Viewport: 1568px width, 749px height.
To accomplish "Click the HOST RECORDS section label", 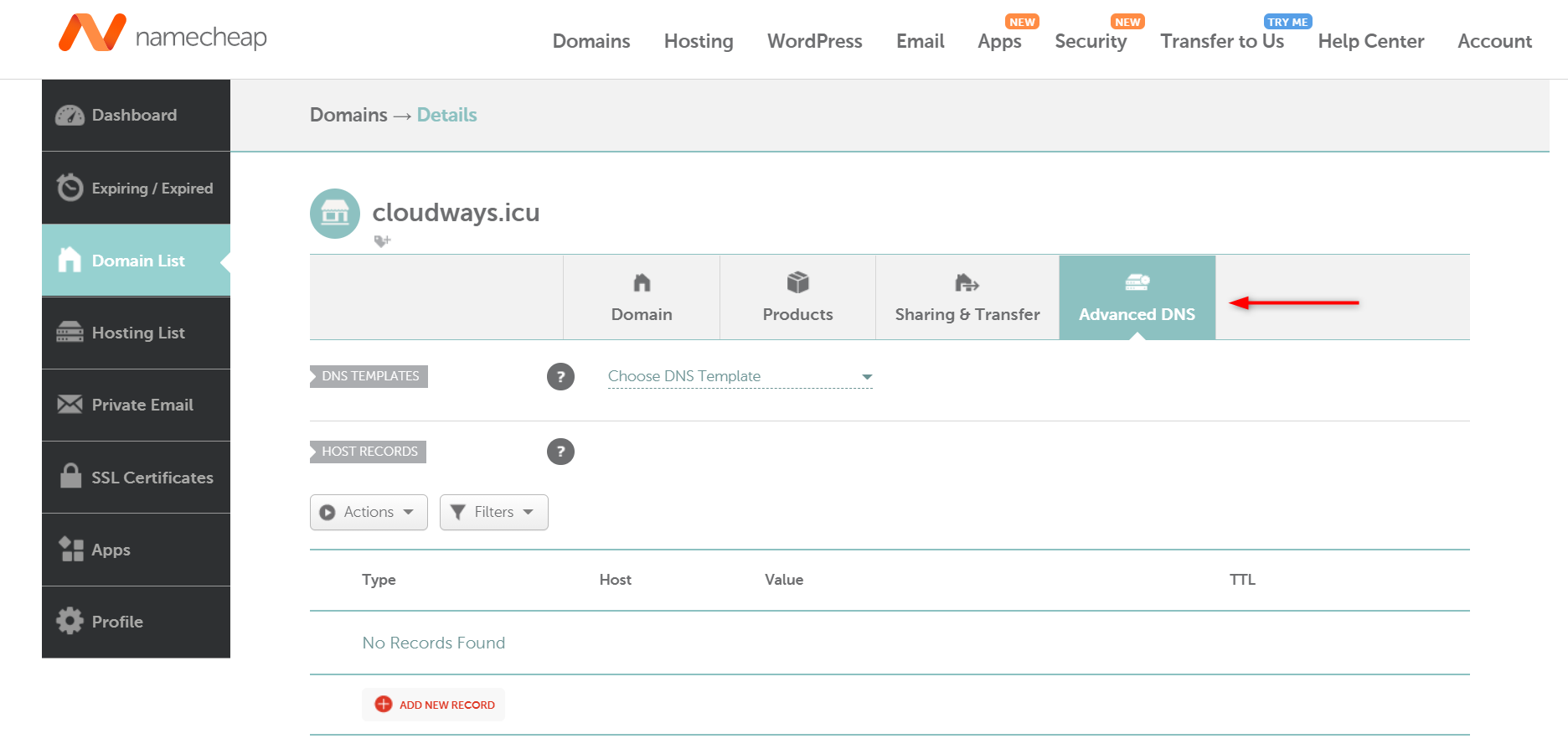I will pyautogui.click(x=369, y=452).
